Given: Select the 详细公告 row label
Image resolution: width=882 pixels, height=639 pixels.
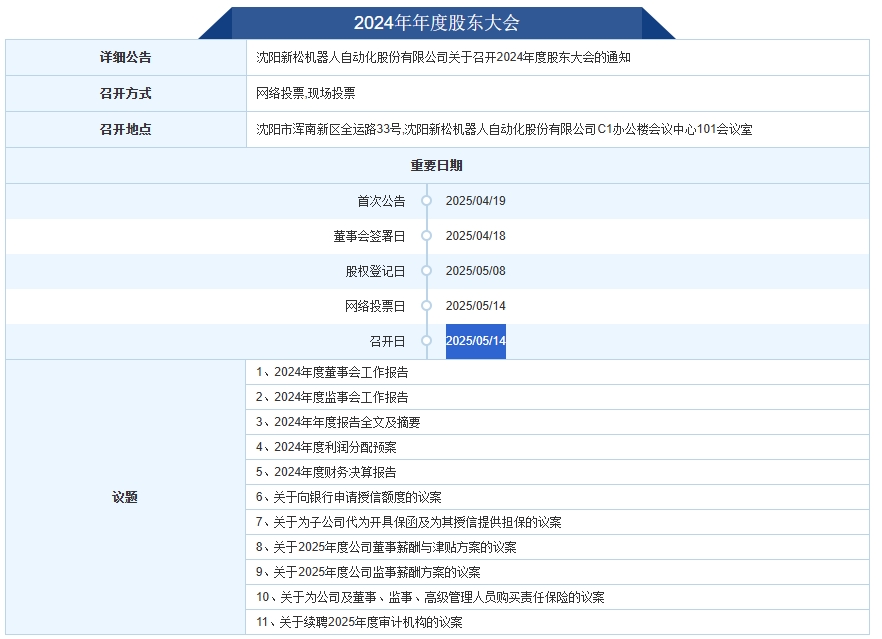Looking at the screenshot, I should pos(125,57).
